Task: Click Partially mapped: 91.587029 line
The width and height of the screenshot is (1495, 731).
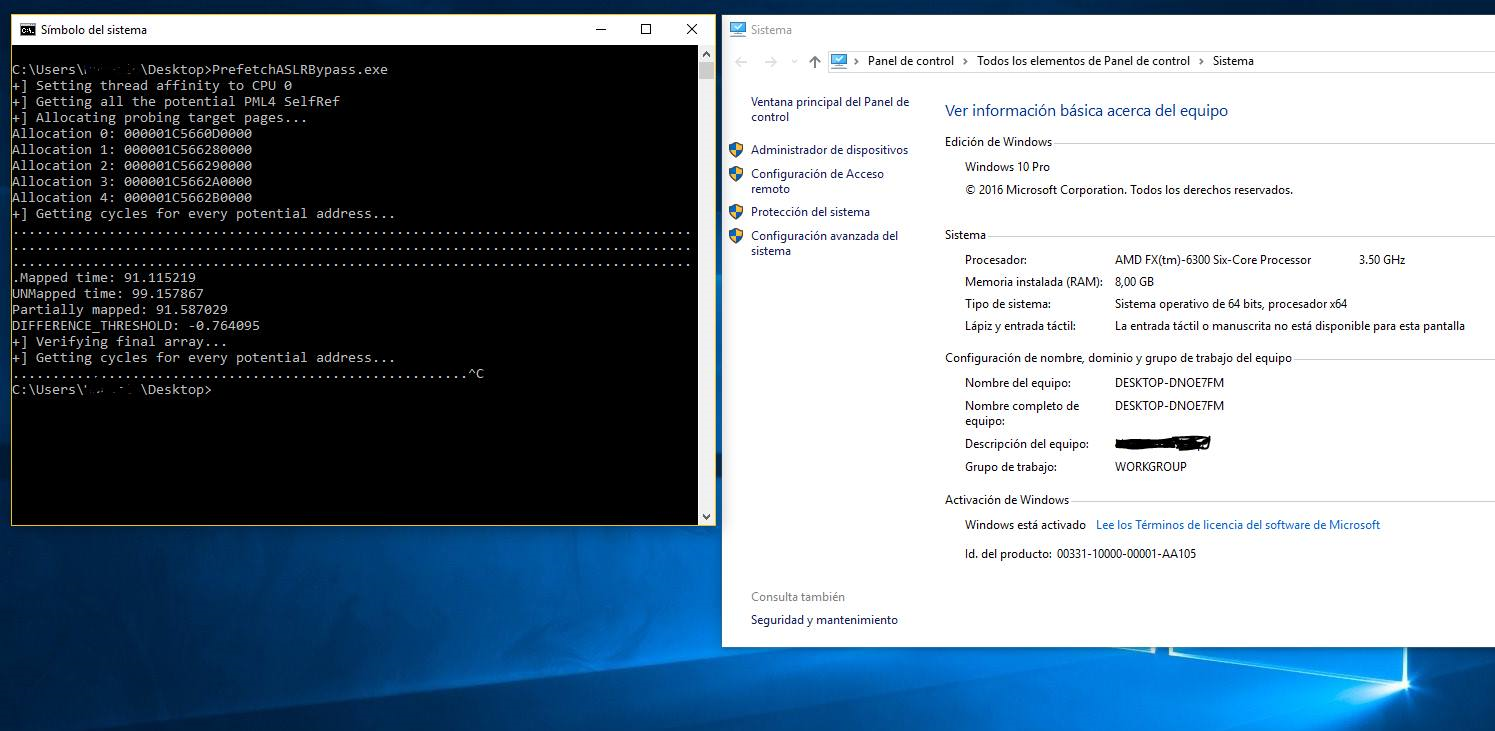Action: coord(120,310)
